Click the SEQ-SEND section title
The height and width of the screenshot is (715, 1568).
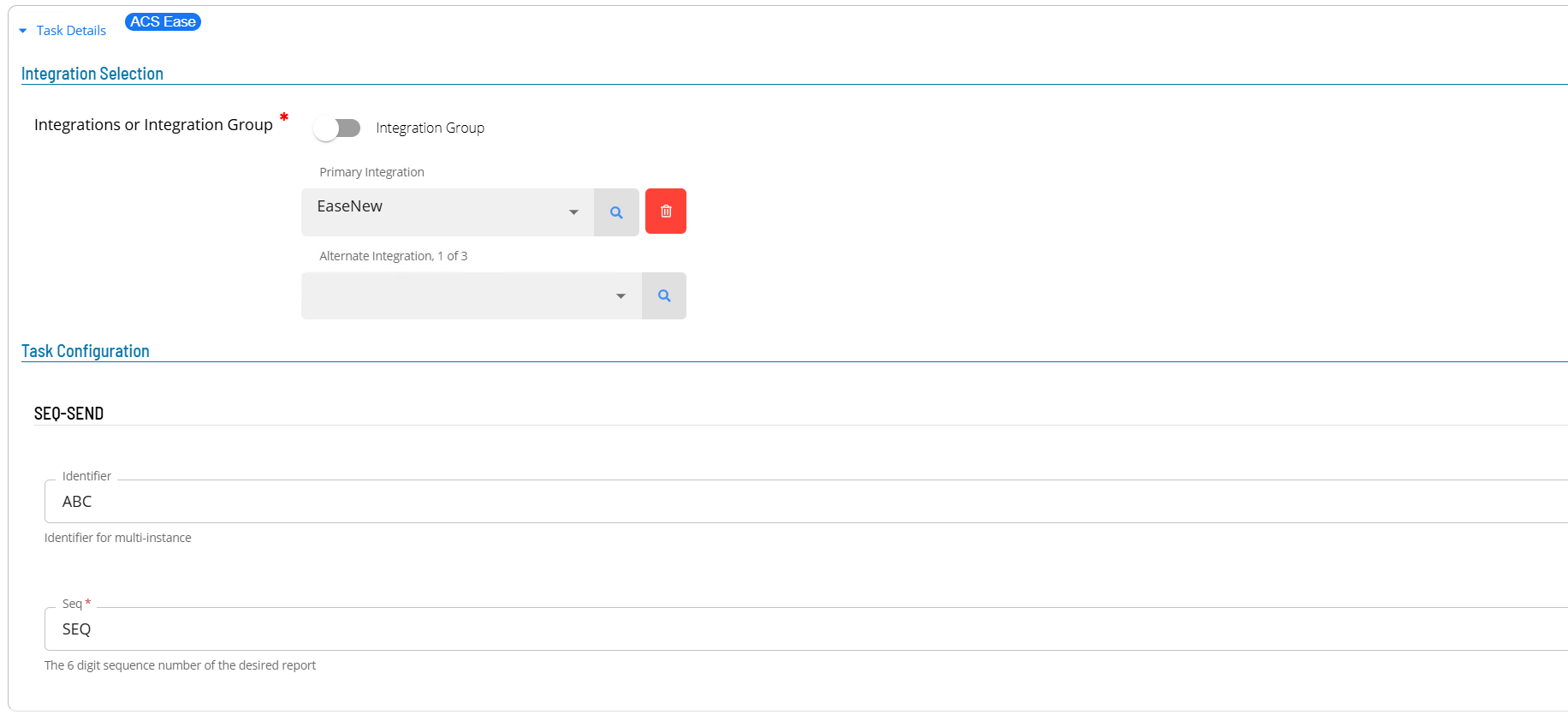point(68,414)
